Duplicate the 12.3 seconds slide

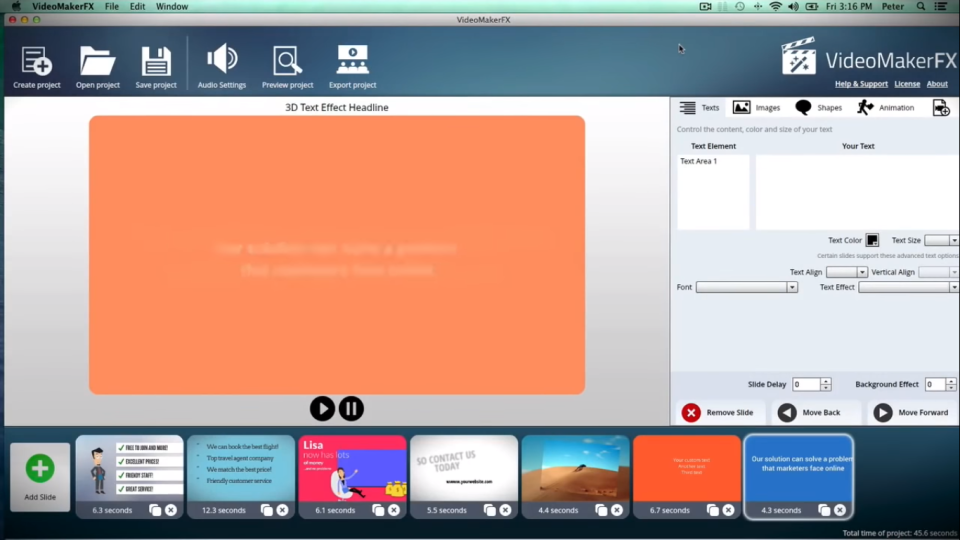pyautogui.click(x=266, y=510)
